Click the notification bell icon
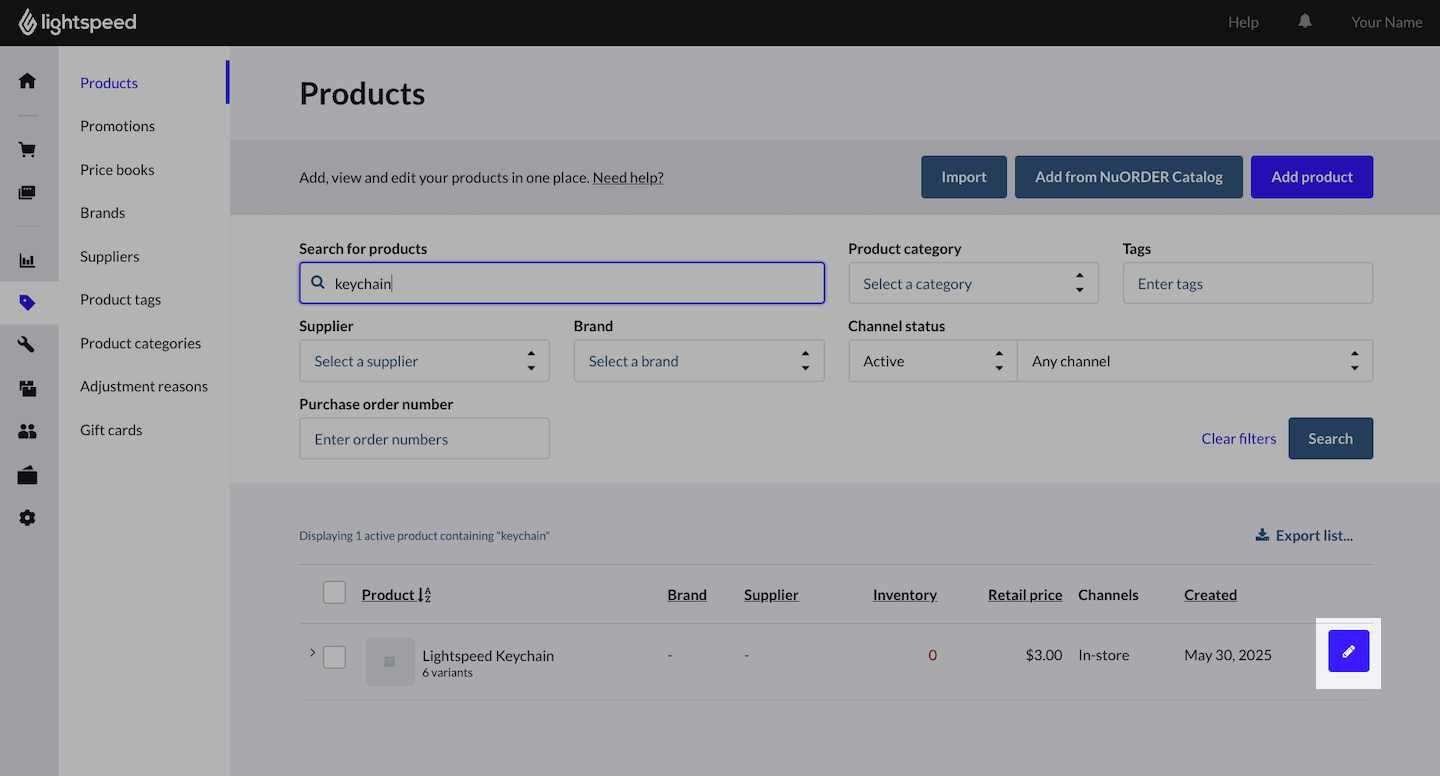 click(x=1305, y=21)
